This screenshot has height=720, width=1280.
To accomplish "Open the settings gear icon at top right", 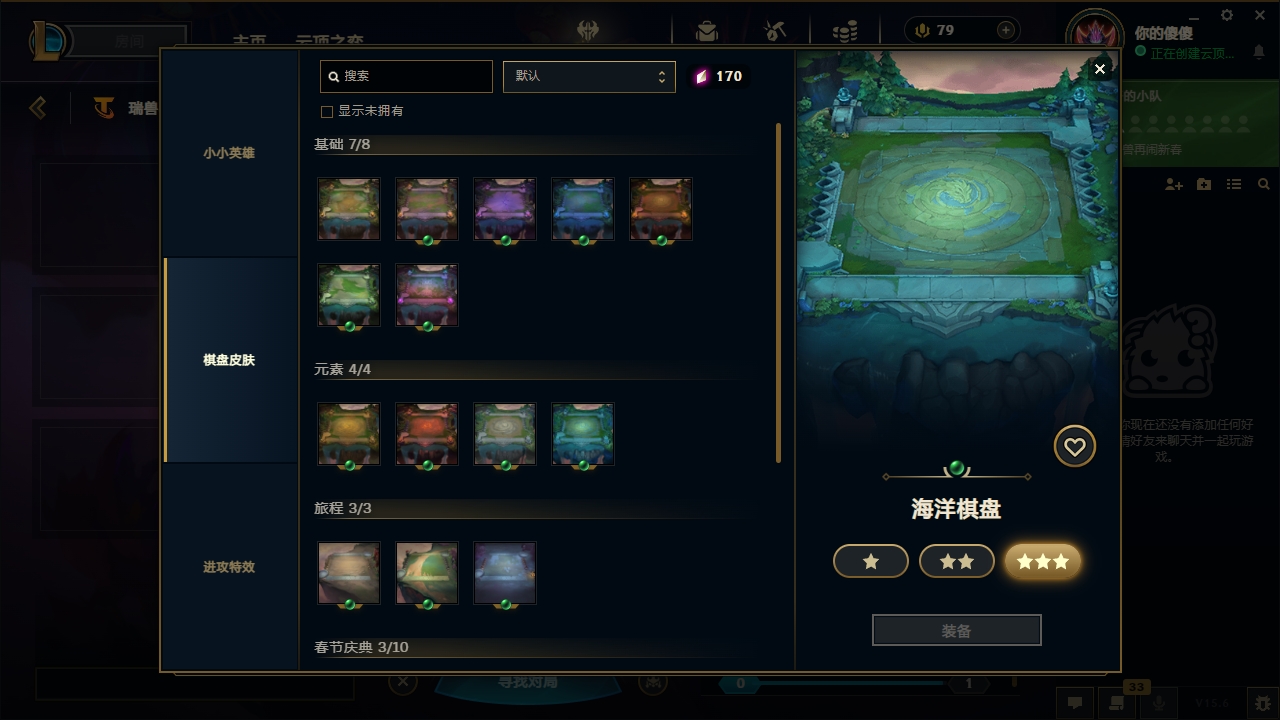I will click(1227, 15).
